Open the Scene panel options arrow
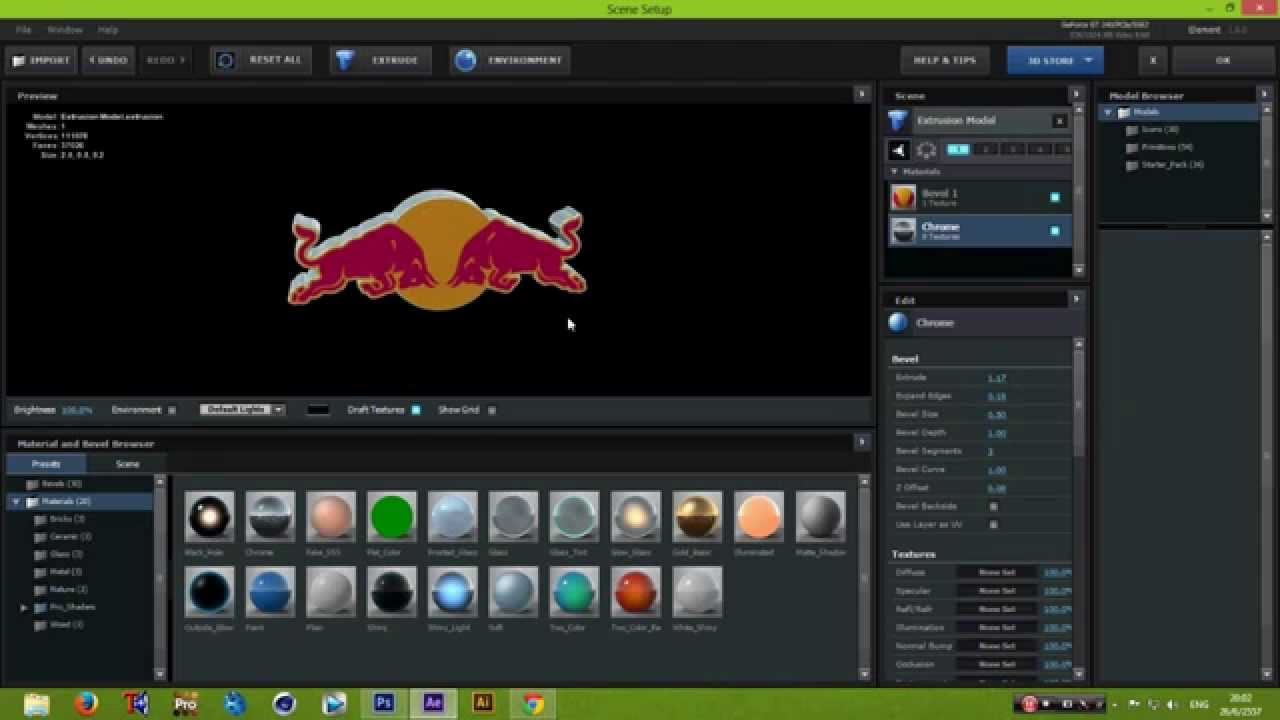This screenshot has height=720, width=1280. tap(1076, 94)
